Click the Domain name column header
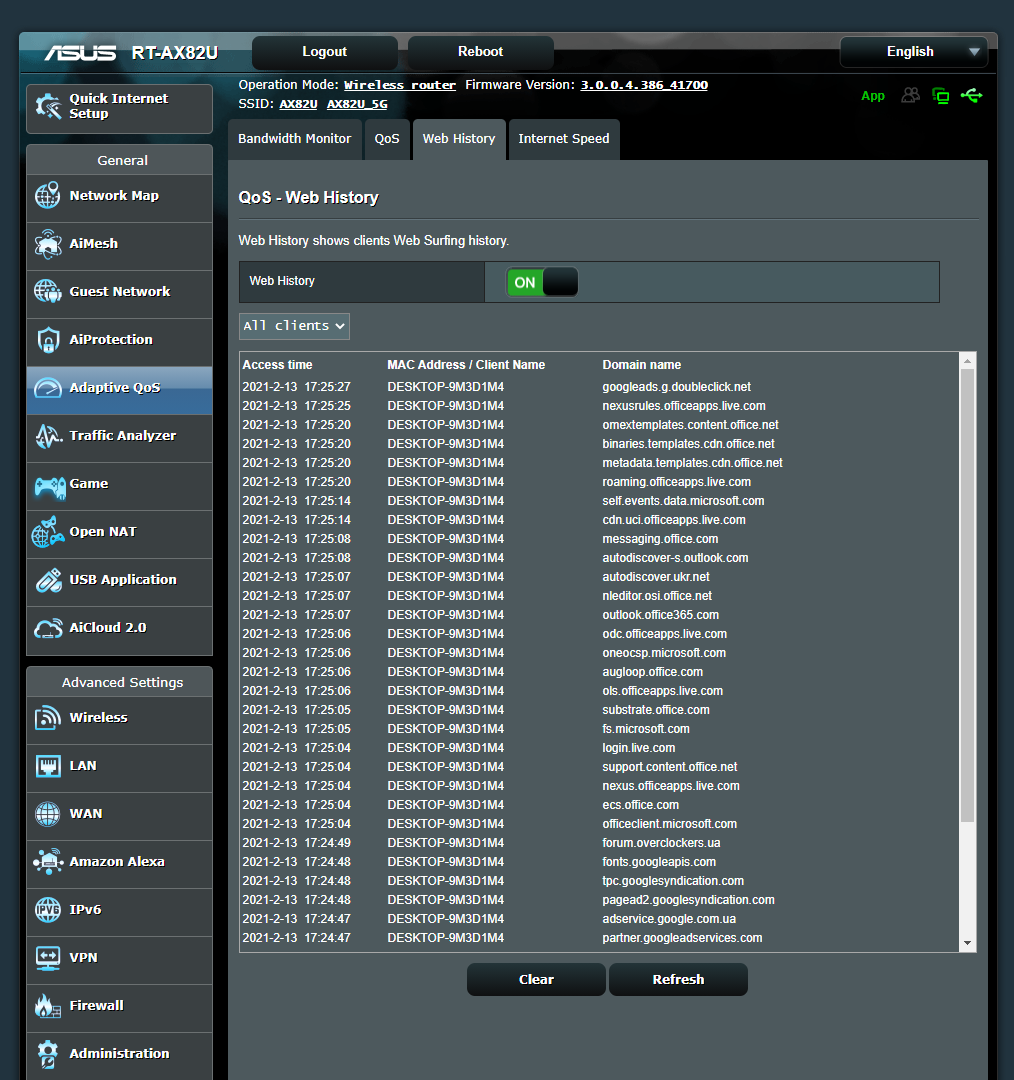This screenshot has width=1014, height=1080. [641, 365]
